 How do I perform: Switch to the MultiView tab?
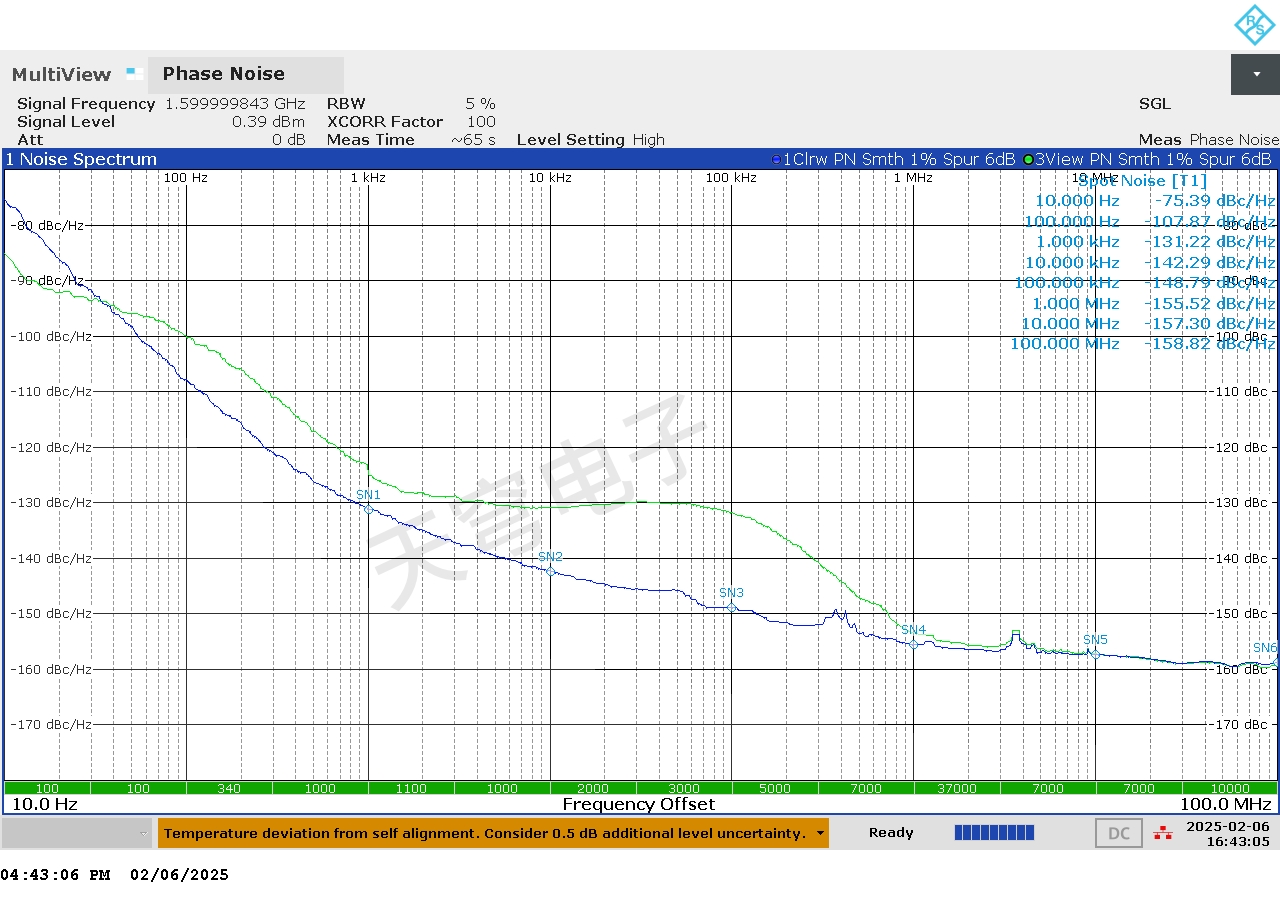point(61,75)
